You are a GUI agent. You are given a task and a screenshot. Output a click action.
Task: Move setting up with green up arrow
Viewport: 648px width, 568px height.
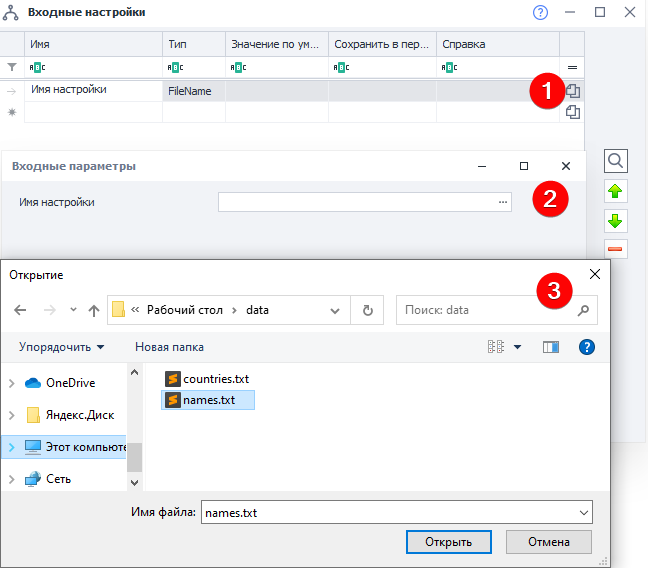(616, 191)
